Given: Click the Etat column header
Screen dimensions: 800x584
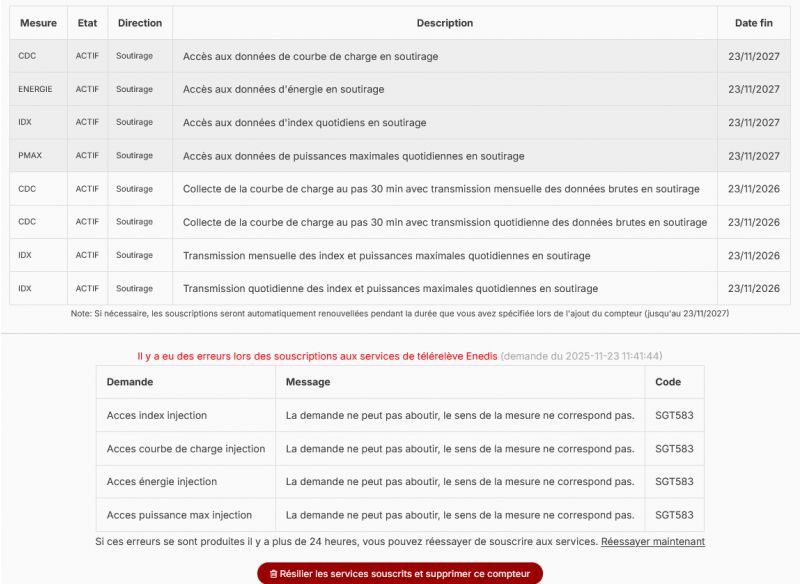Looking at the screenshot, I should 87,23.
